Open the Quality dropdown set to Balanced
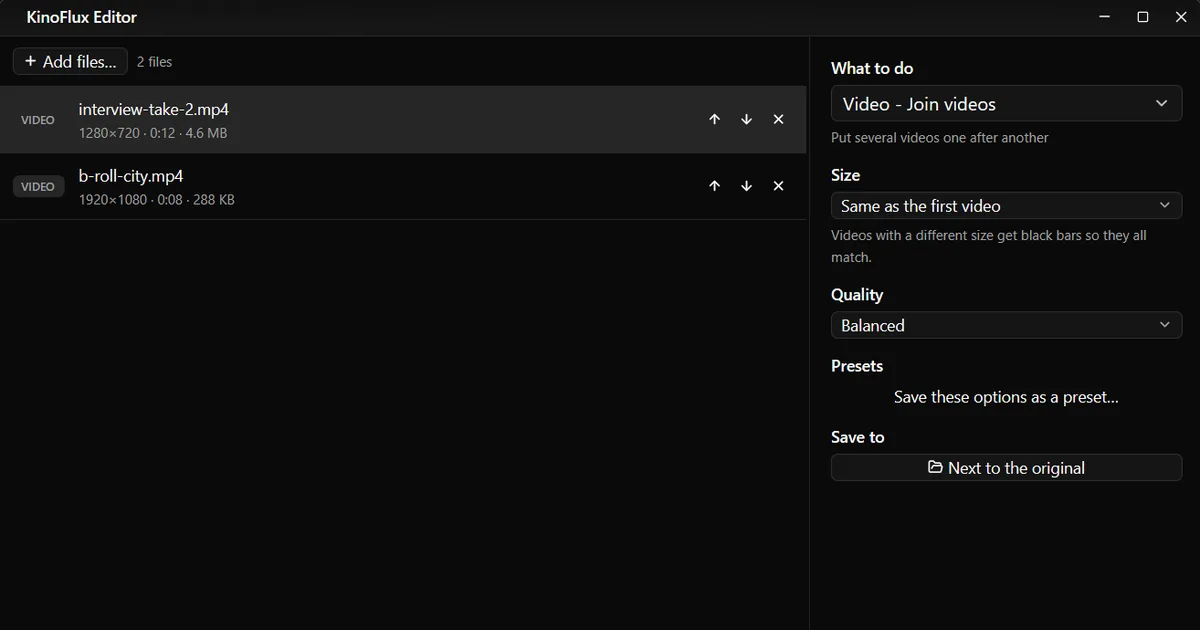The width and height of the screenshot is (1200, 630). tap(1006, 325)
